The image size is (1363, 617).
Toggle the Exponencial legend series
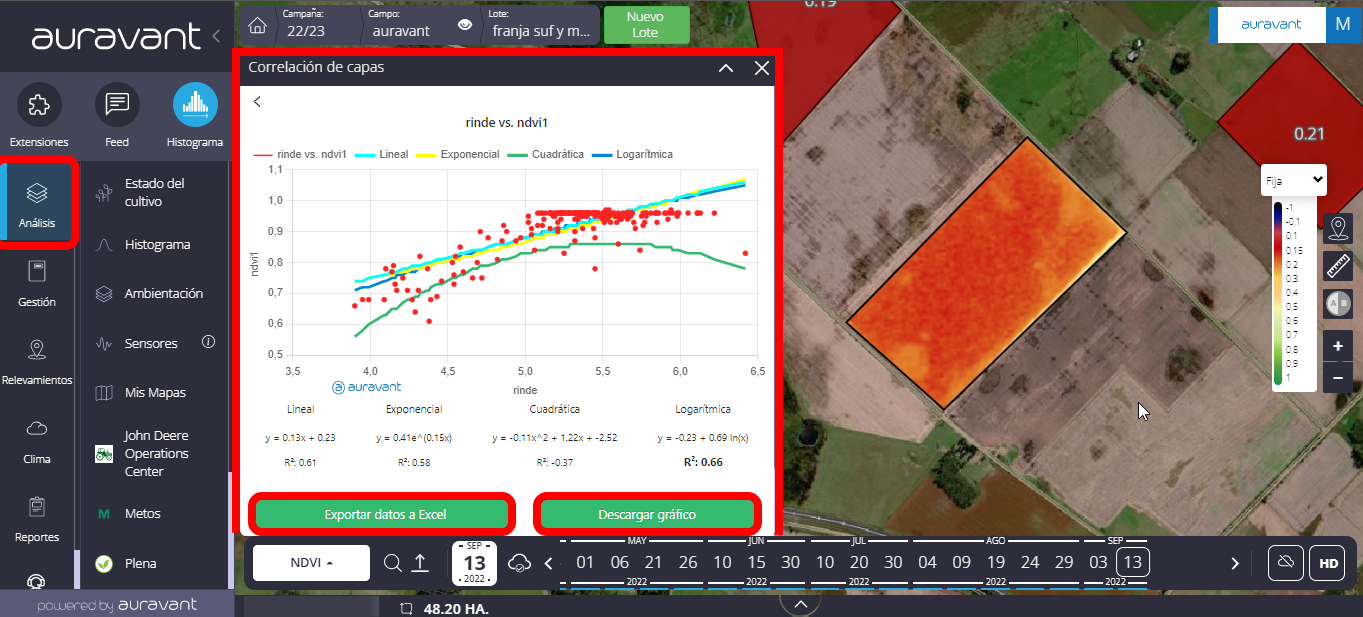[x=457, y=154]
